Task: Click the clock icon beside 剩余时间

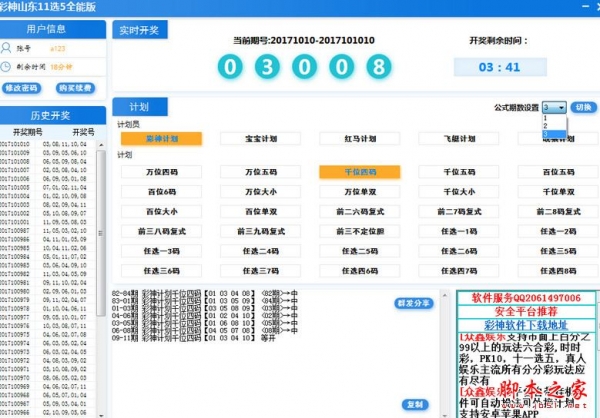Action: click(6, 67)
